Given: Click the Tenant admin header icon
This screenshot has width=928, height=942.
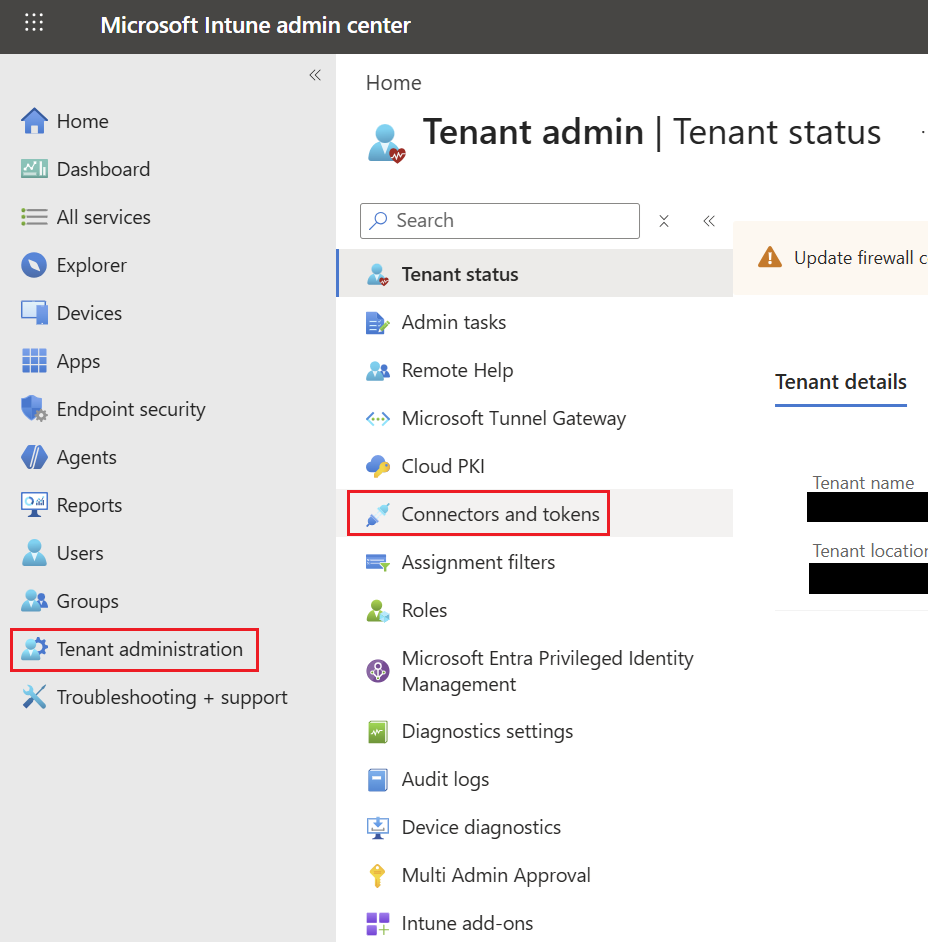Looking at the screenshot, I should [x=386, y=143].
